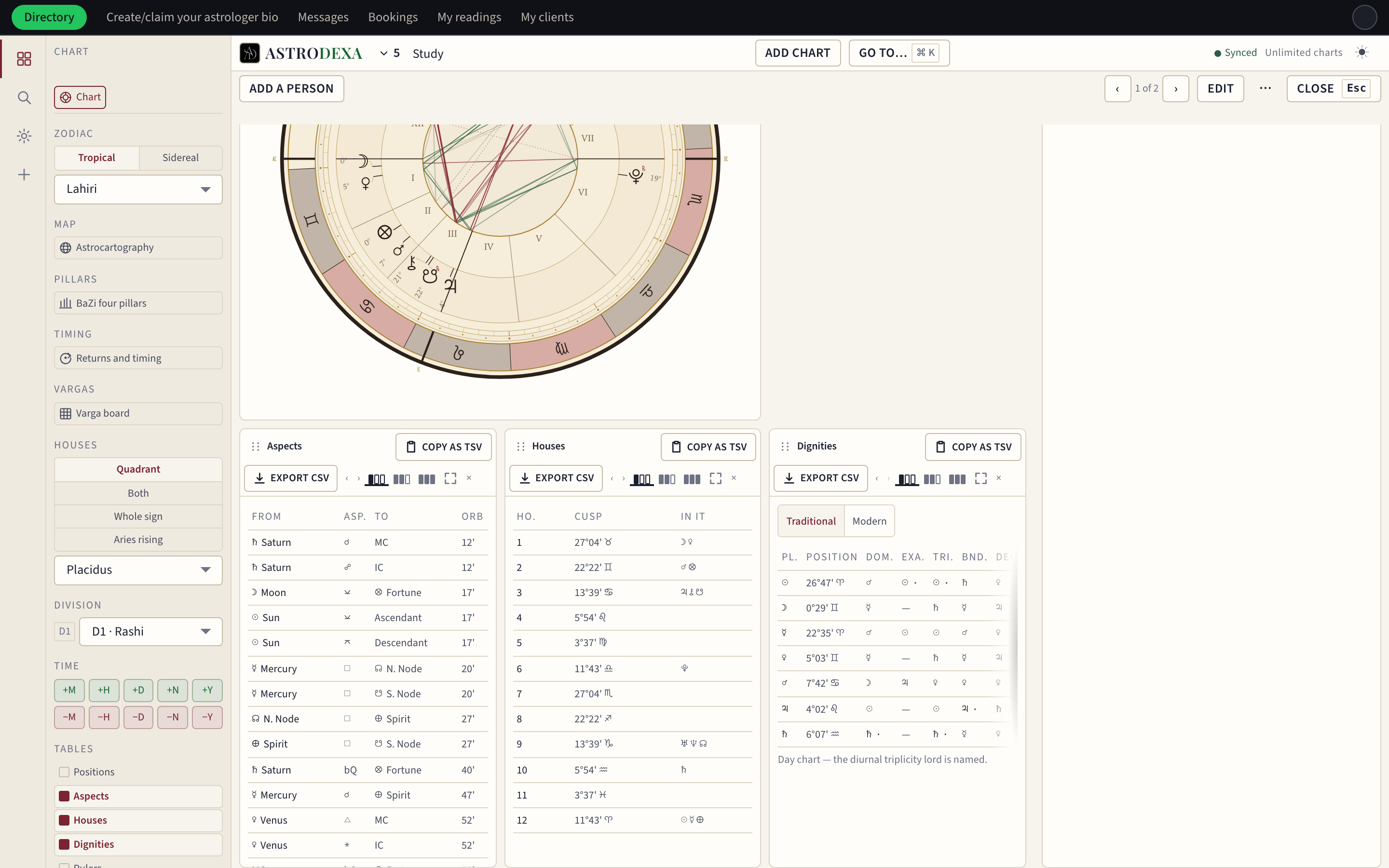
Task: Open the D1 · Rashi division dropdown
Action: [x=150, y=632]
